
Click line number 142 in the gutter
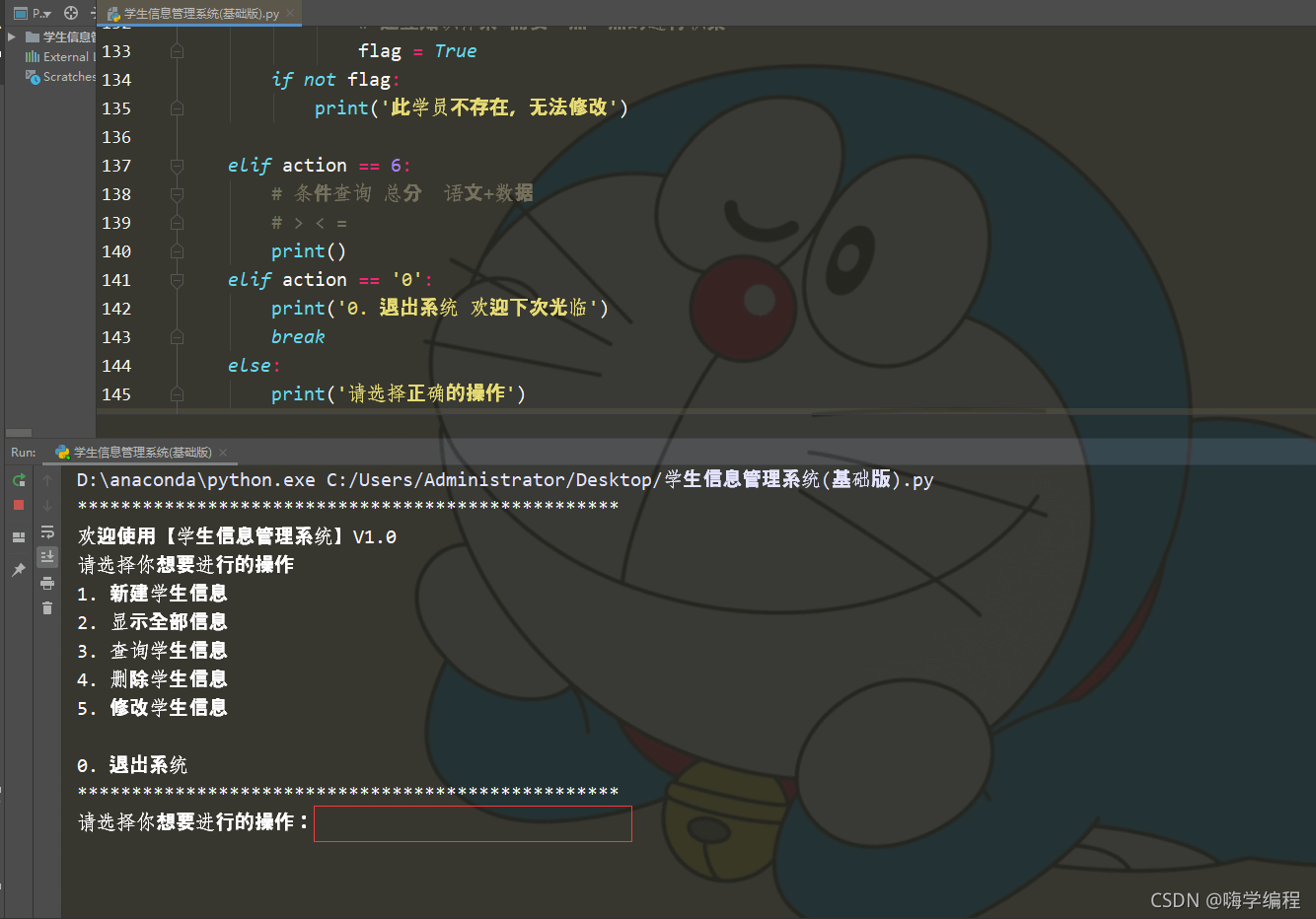116,309
